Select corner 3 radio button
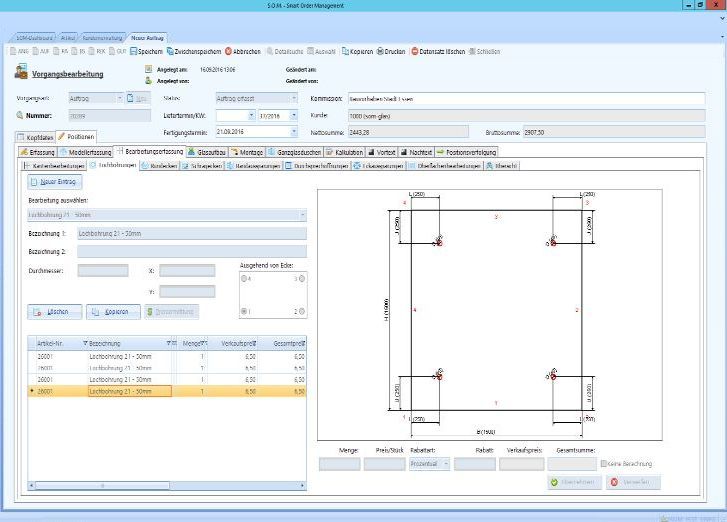 pos(300,280)
